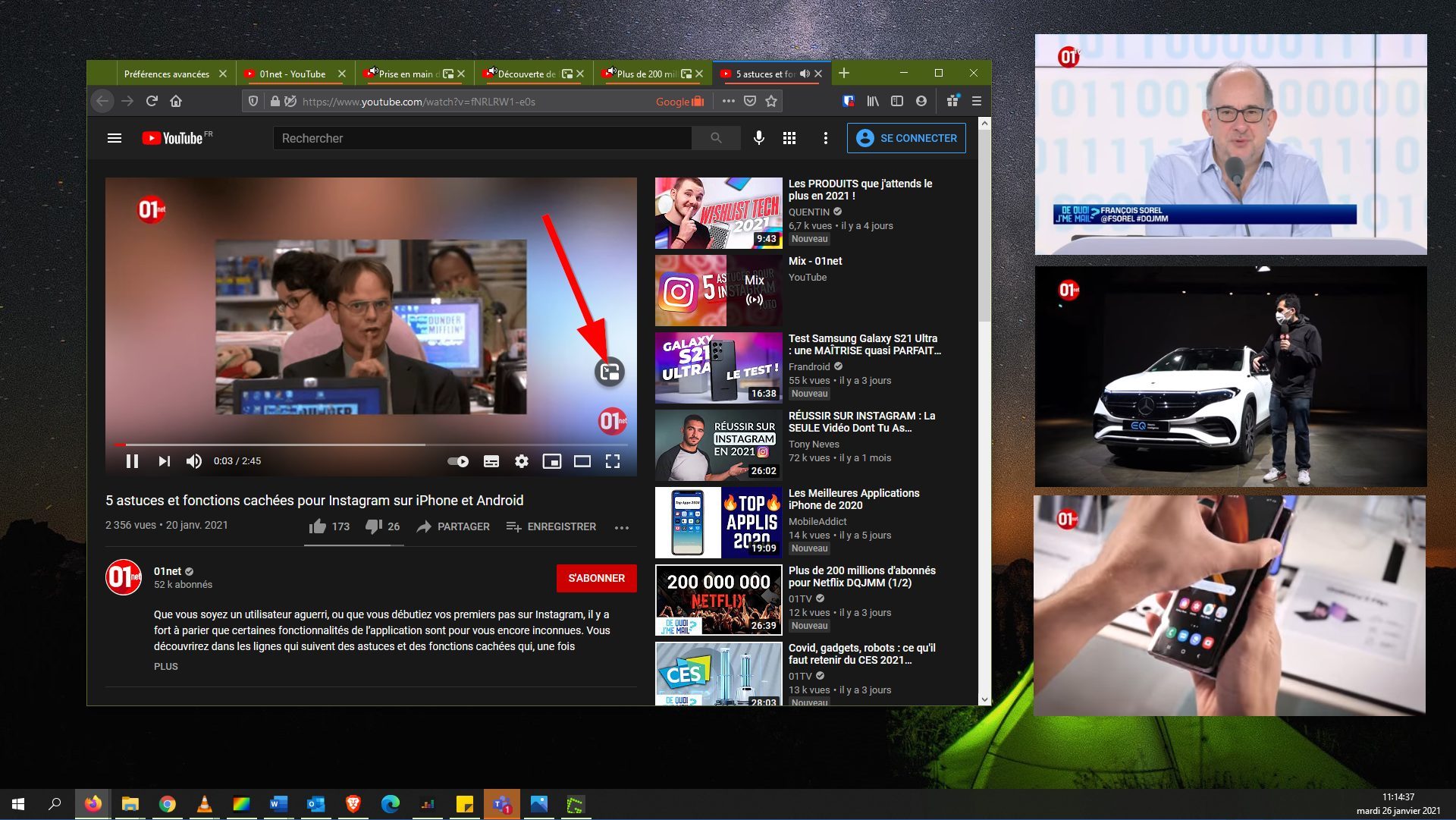Click the browser back arrow
This screenshot has width=1456, height=820.
[102, 101]
